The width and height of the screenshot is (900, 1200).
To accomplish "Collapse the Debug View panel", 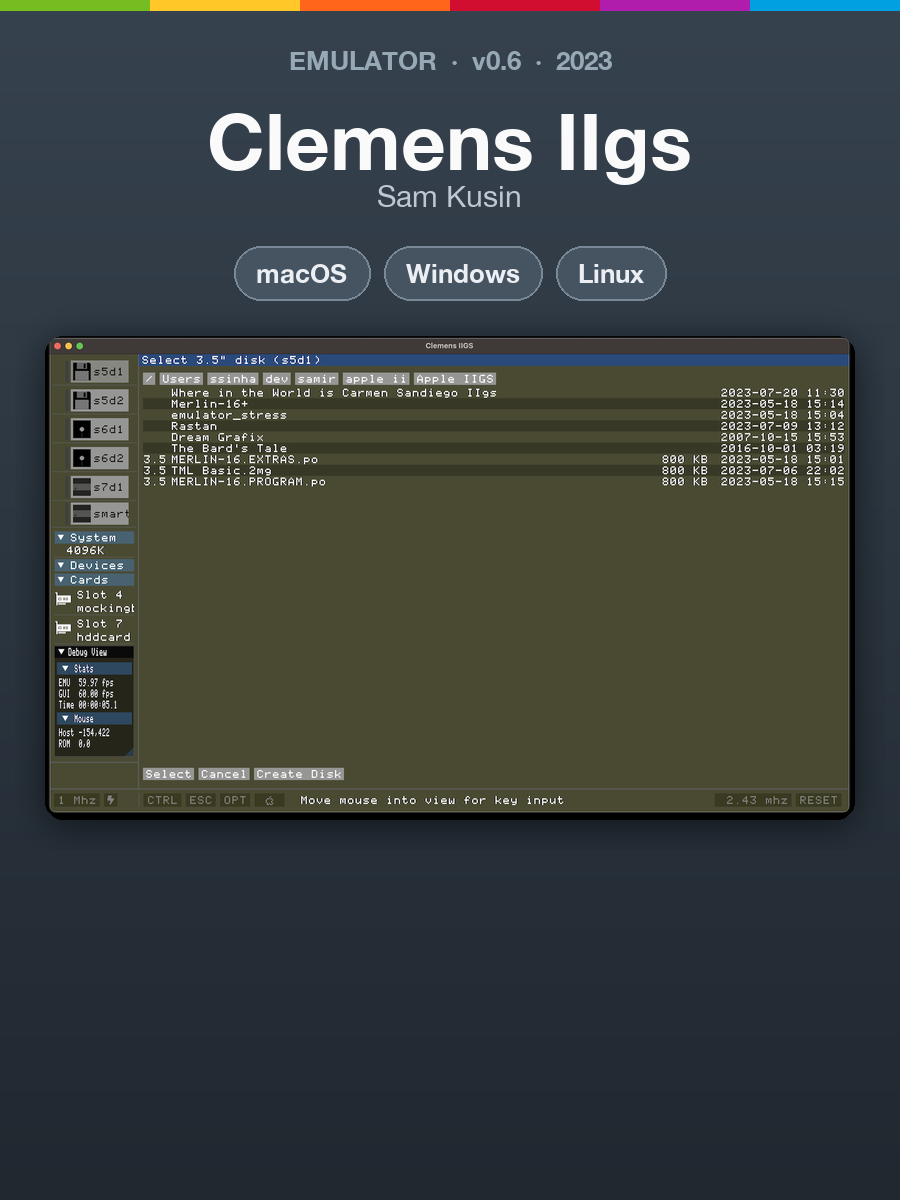I will [94, 652].
